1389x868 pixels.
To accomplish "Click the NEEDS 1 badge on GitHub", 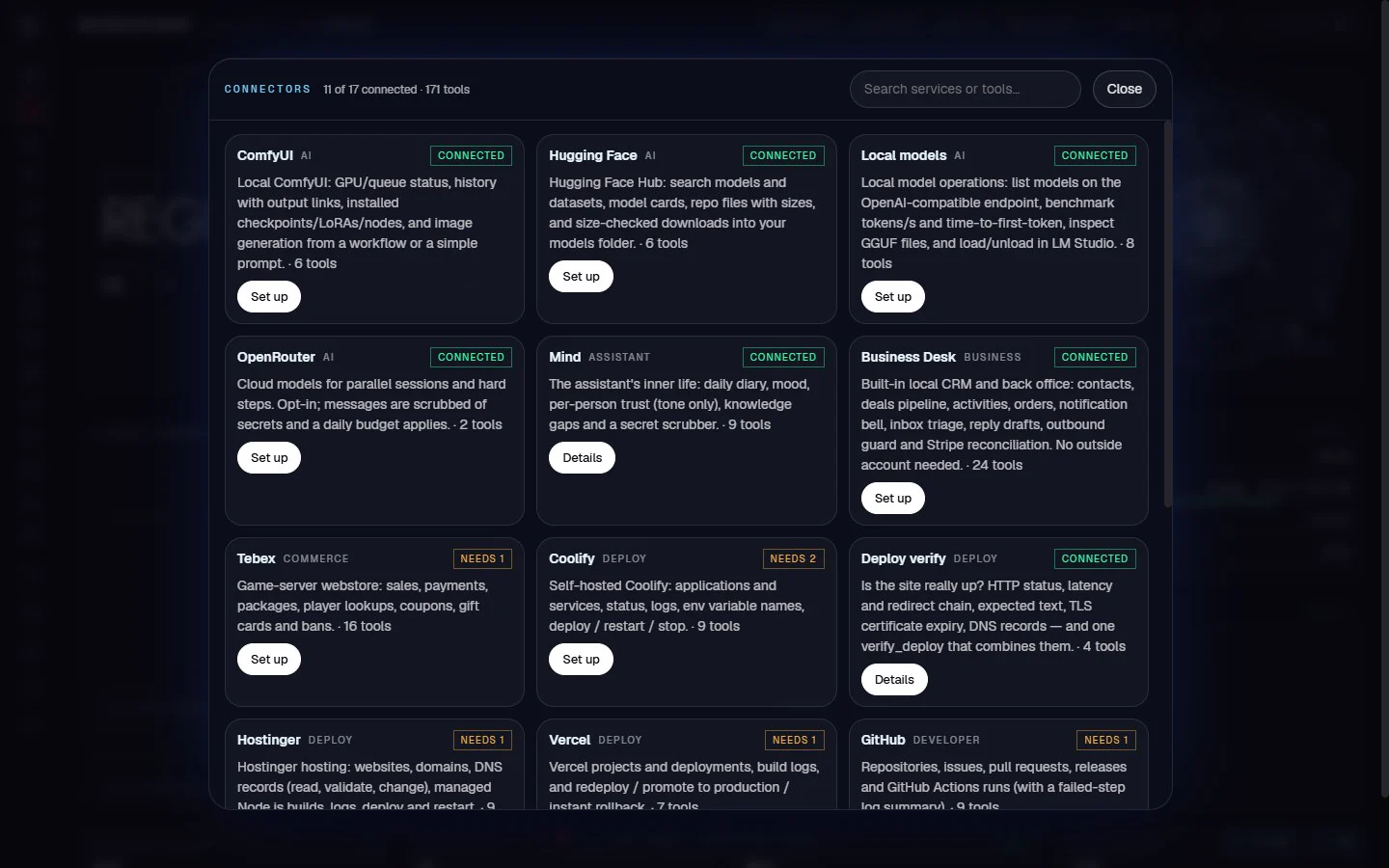I will (x=1106, y=740).
